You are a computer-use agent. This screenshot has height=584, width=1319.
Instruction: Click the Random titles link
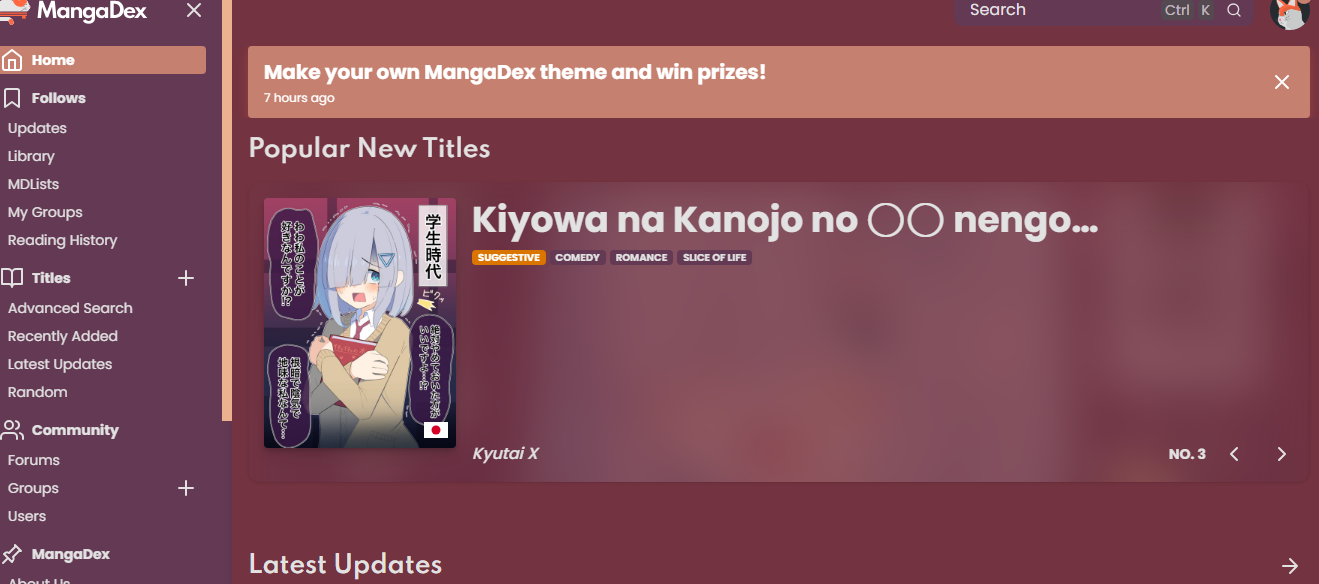coord(37,392)
